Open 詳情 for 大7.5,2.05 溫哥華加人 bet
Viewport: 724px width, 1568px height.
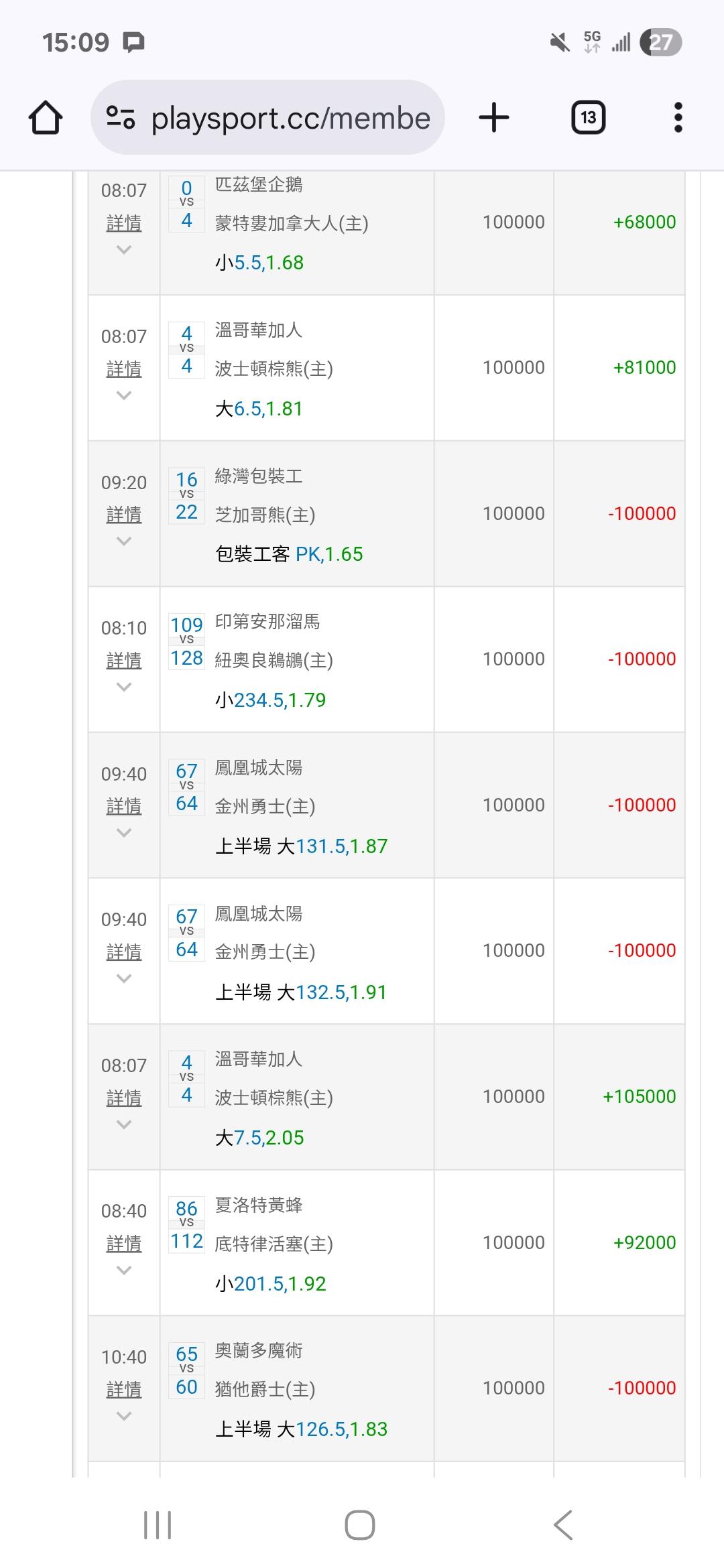tap(124, 1098)
